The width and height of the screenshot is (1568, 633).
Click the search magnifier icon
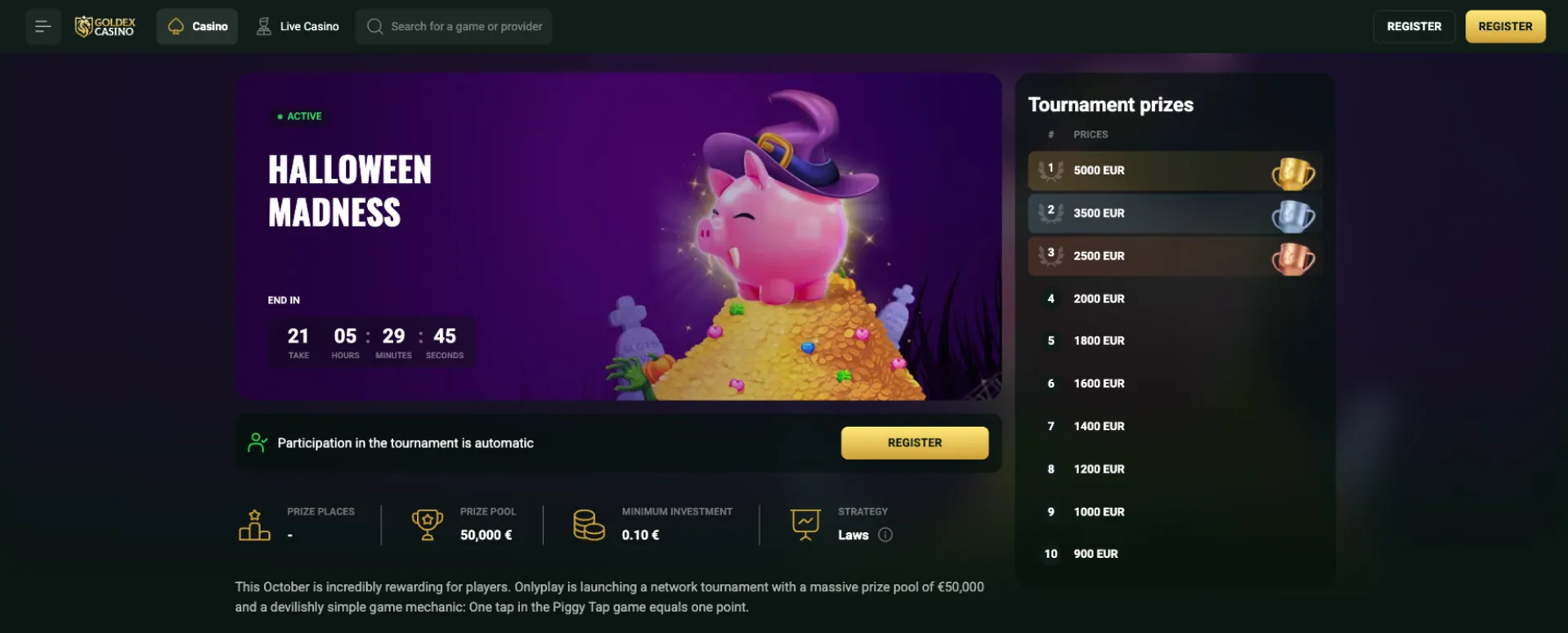(374, 26)
